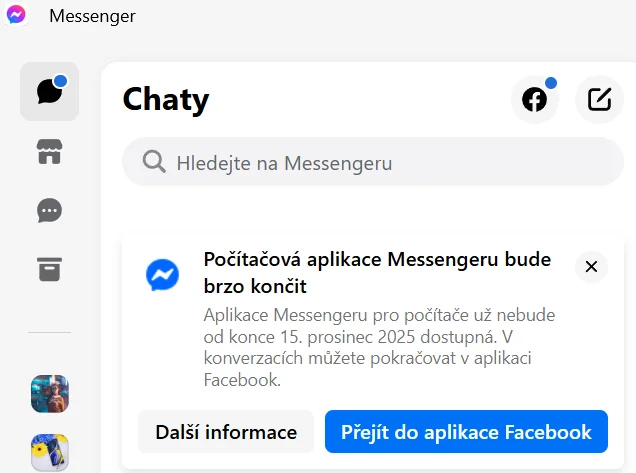Image resolution: width=636 pixels, height=473 pixels.
Task: Click the Další informace button
Action: tap(226, 432)
